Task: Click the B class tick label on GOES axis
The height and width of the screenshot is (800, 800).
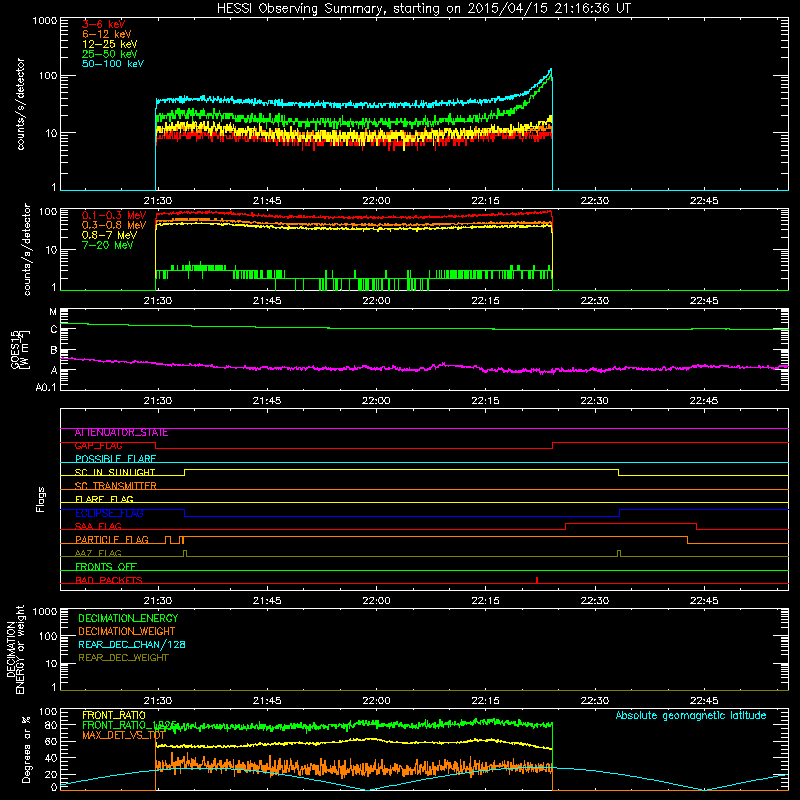Action: click(x=54, y=351)
